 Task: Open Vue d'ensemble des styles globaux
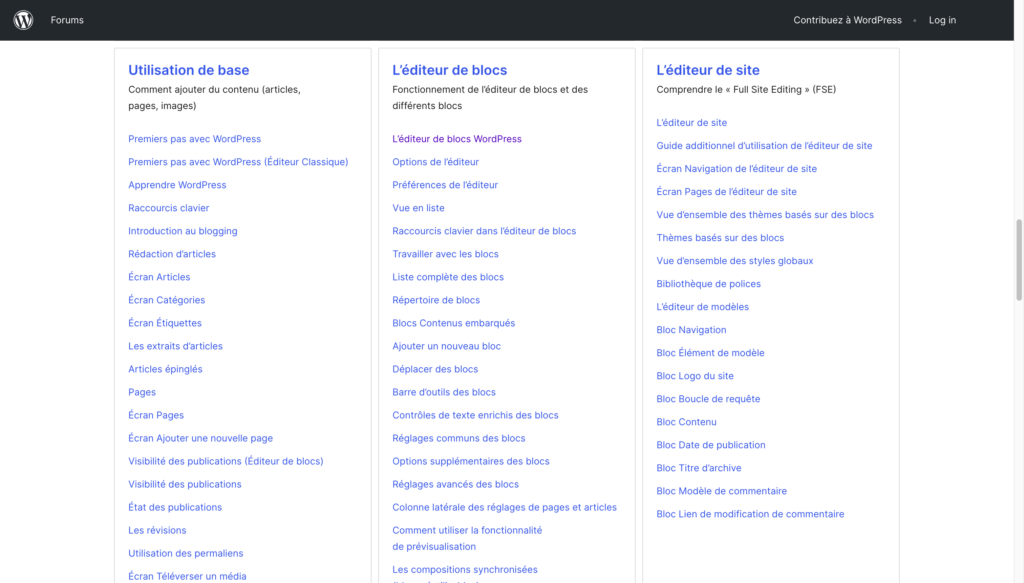[735, 260]
